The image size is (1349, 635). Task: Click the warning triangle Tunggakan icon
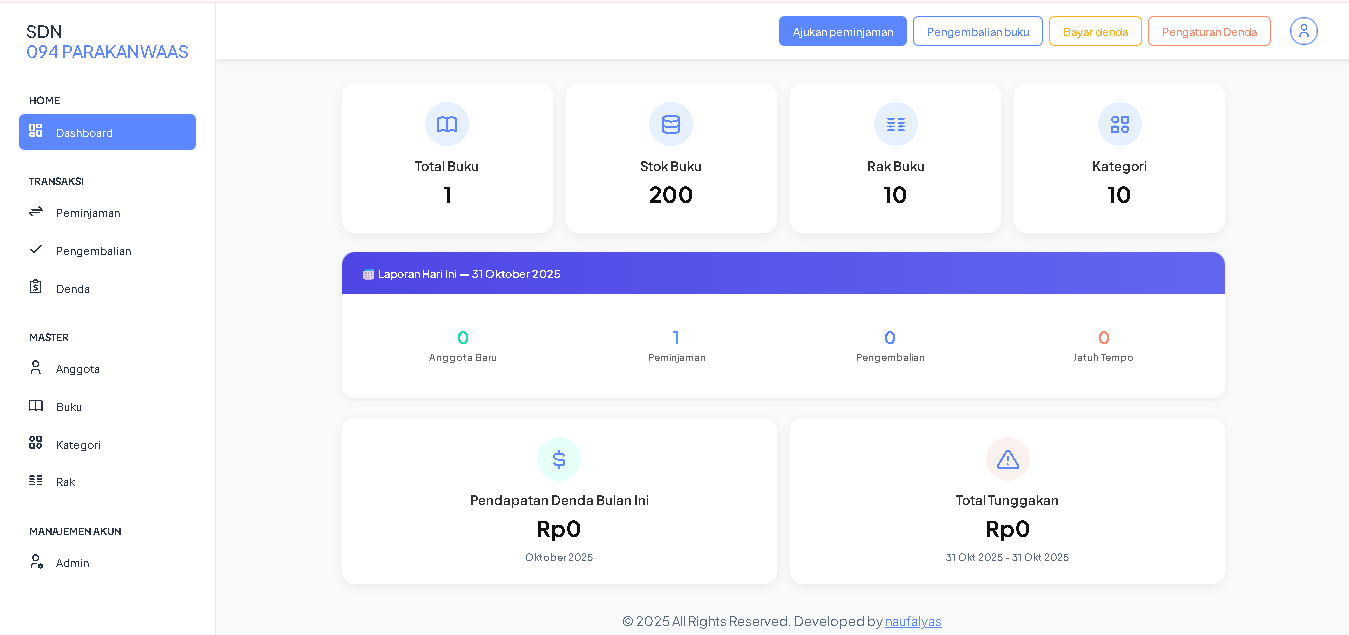1007,459
